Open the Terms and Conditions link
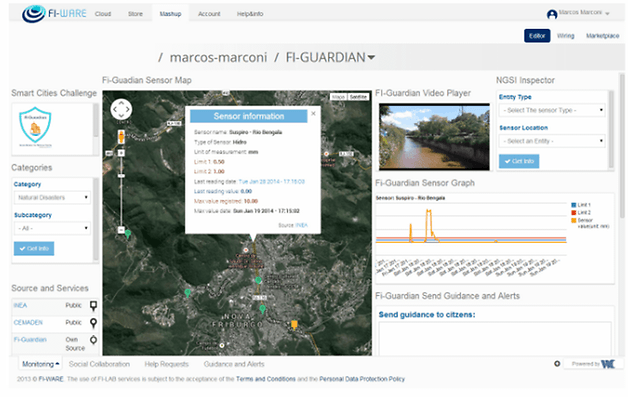This screenshot has width=628, height=397. tap(266, 379)
